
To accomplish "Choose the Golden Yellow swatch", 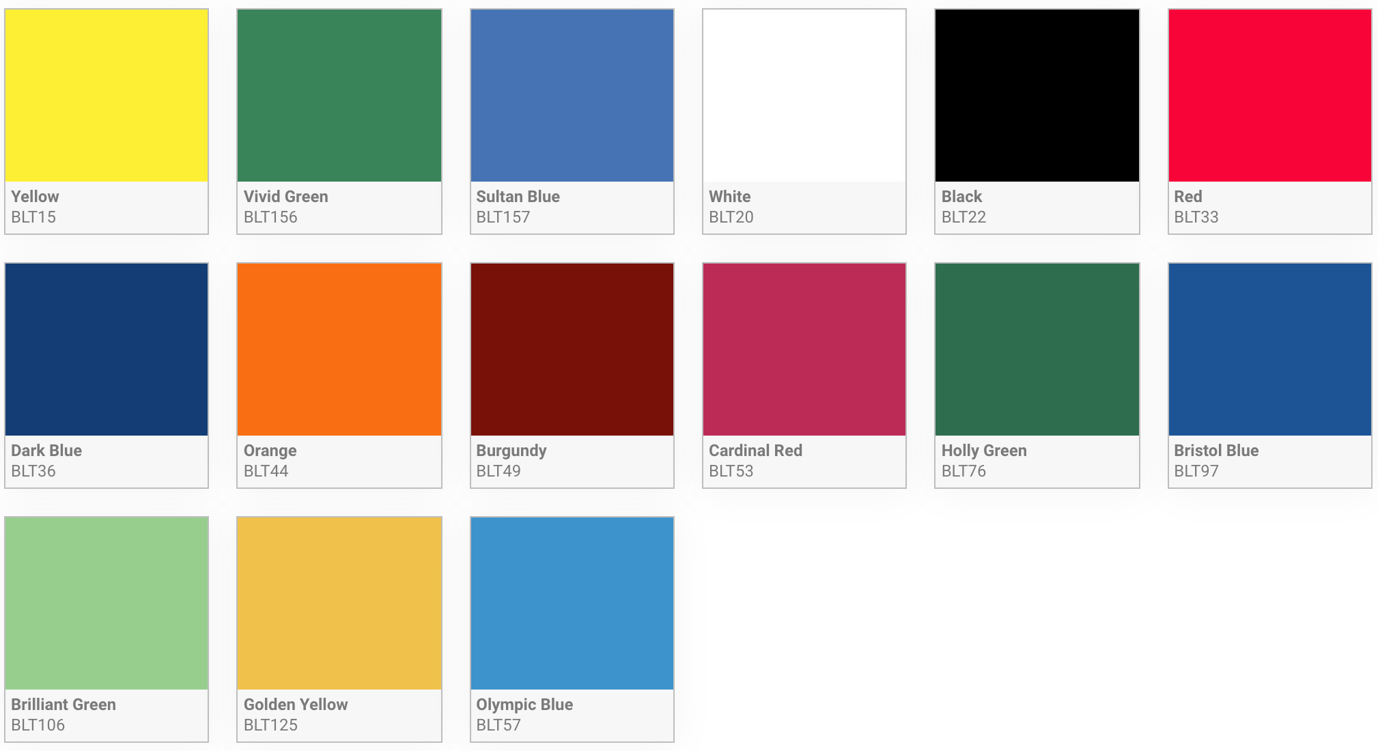I will click(x=339, y=604).
